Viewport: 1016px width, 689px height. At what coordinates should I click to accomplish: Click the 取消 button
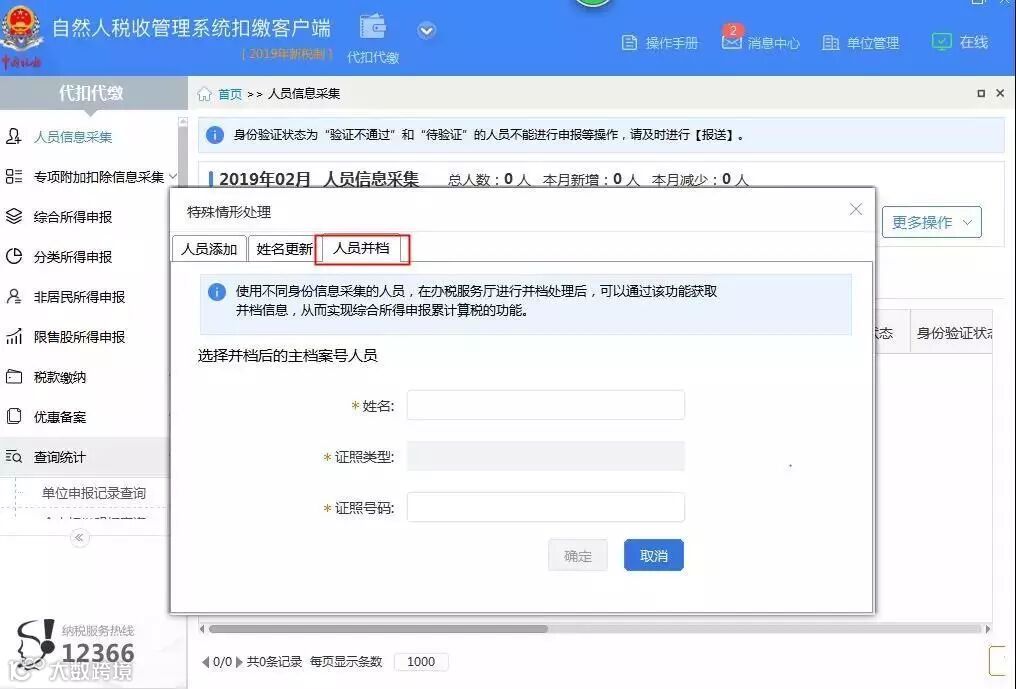(654, 555)
